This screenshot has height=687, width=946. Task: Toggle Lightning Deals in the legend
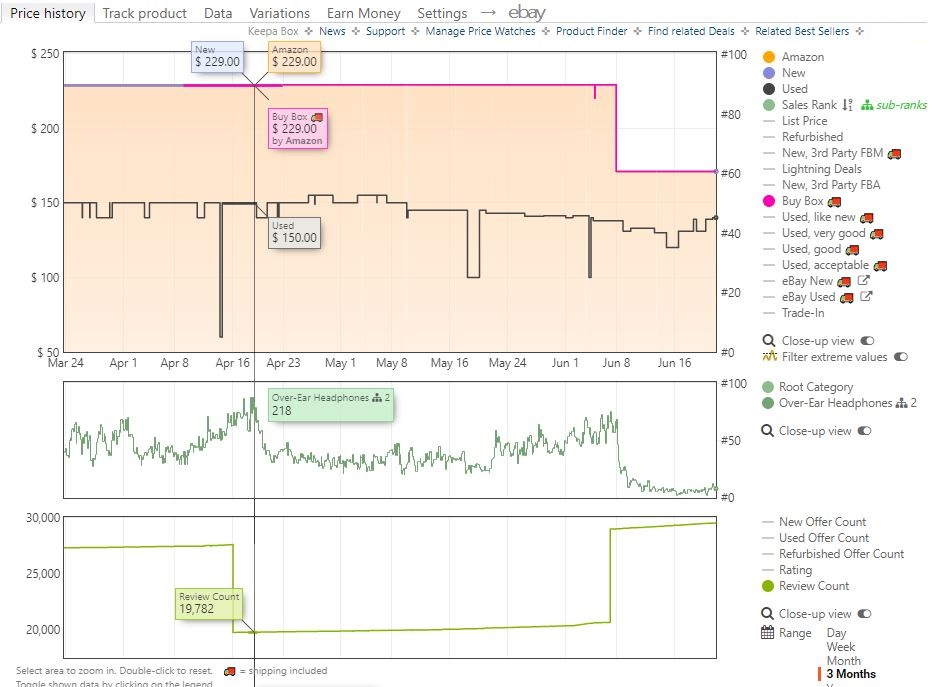[x=821, y=169]
